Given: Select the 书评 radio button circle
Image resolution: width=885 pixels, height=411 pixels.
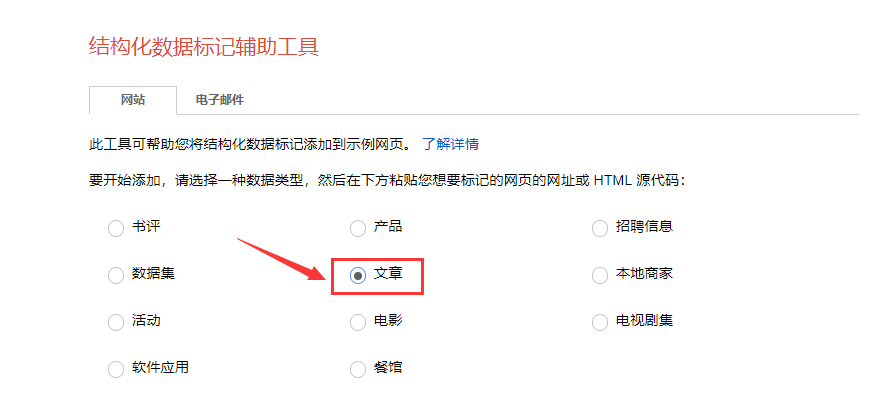Looking at the screenshot, I should tap(116, 229).
